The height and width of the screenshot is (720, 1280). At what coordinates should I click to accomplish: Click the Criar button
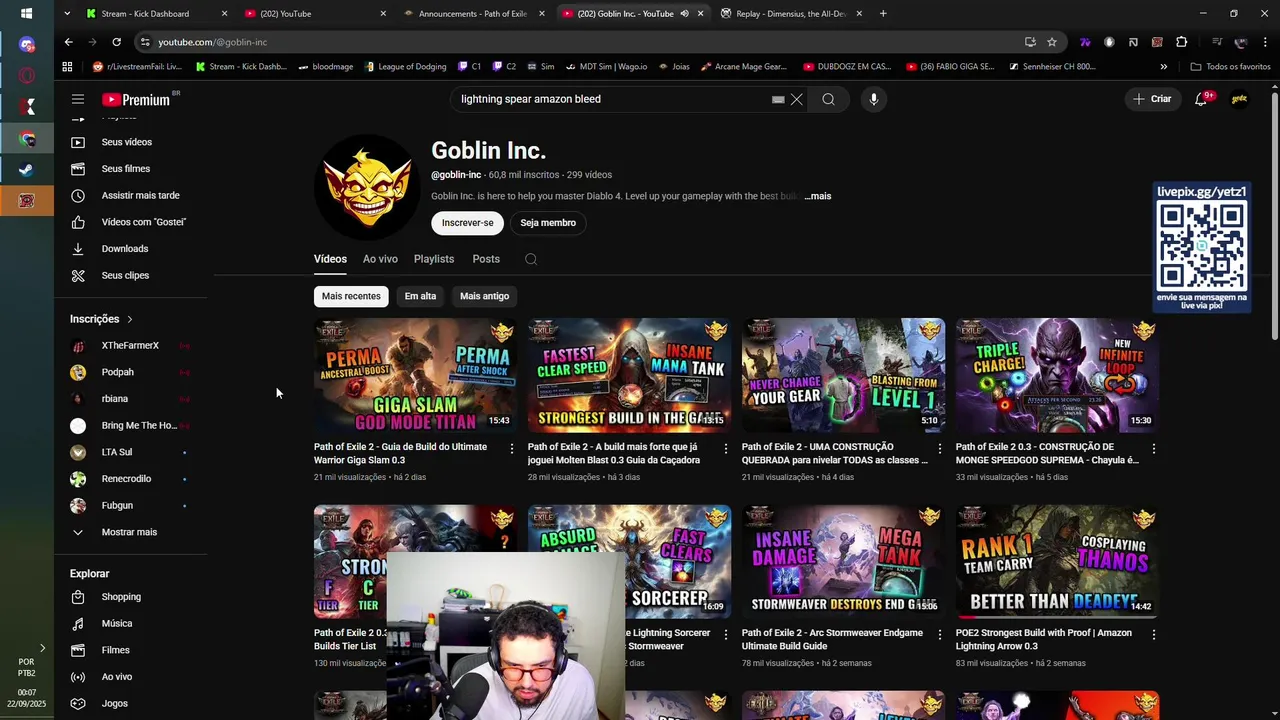[1151, 99]
